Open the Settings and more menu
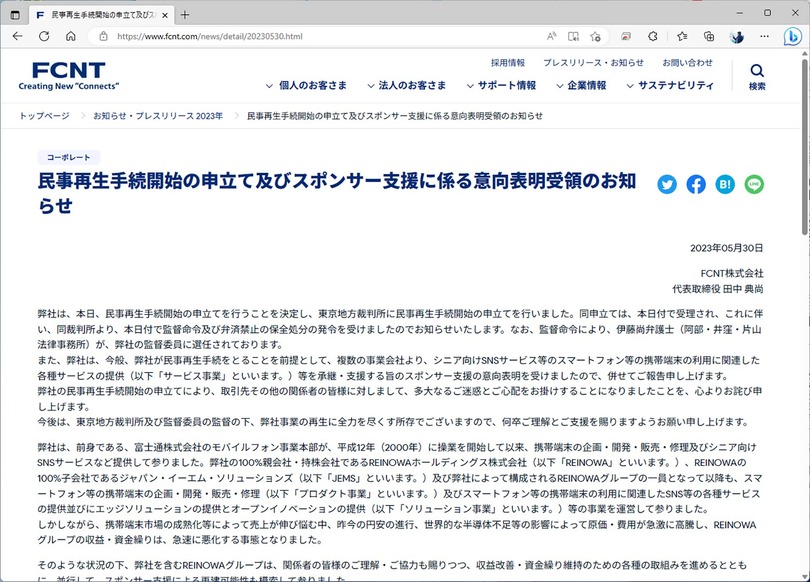The height and width of the screenshot is (582, 810). coord(765,36)
